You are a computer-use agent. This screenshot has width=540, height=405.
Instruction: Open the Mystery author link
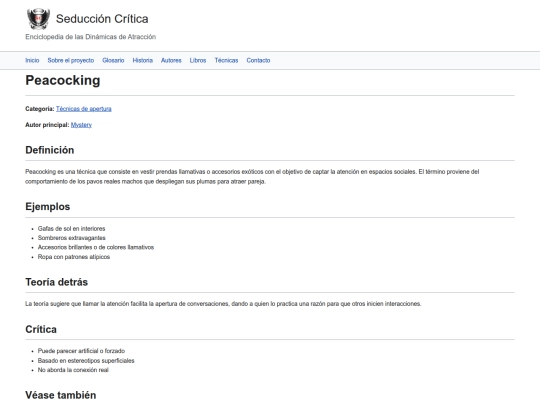coord(81,125)
